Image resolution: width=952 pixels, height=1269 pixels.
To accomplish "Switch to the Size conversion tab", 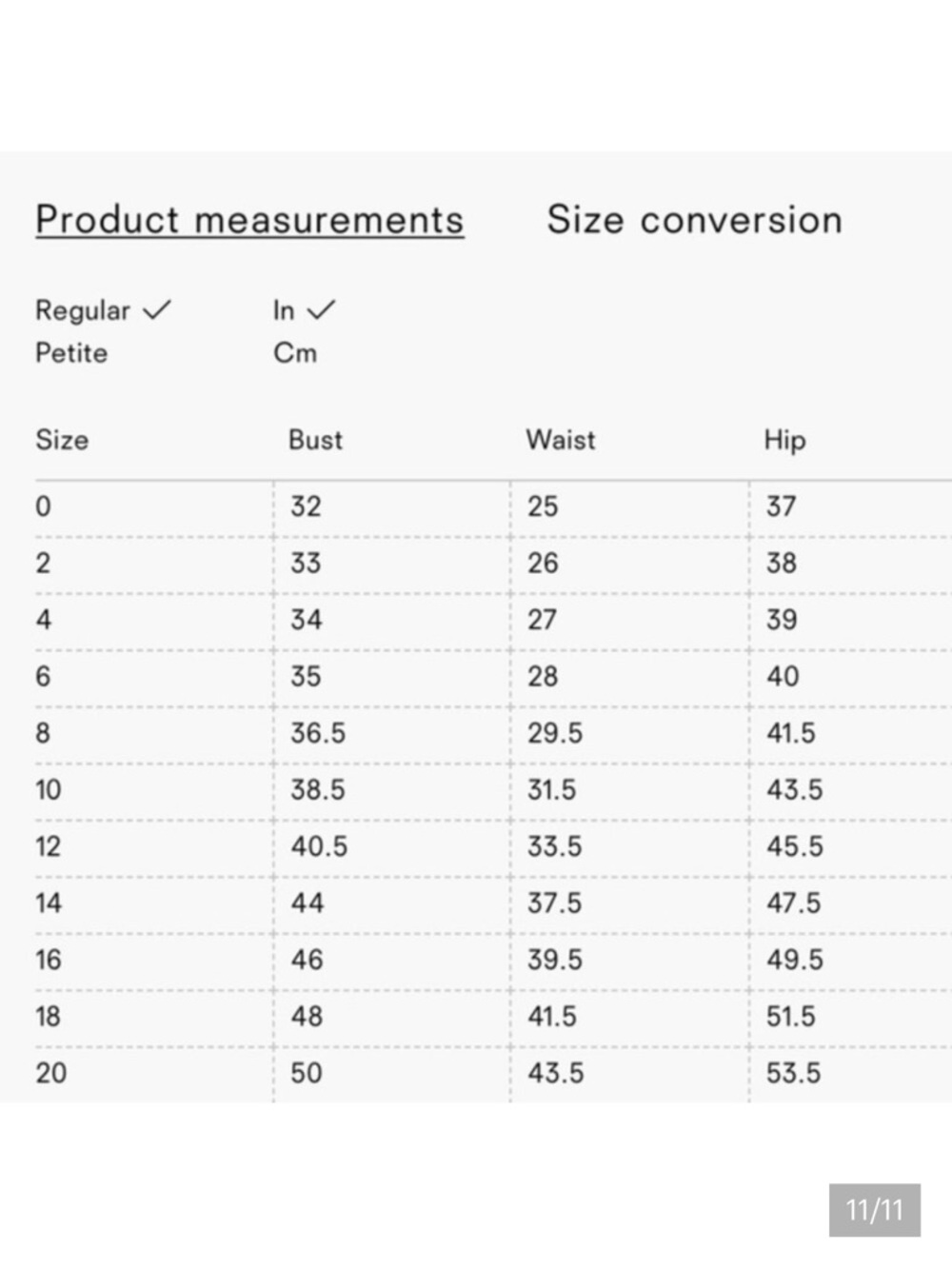I will (x=694, y=220).
